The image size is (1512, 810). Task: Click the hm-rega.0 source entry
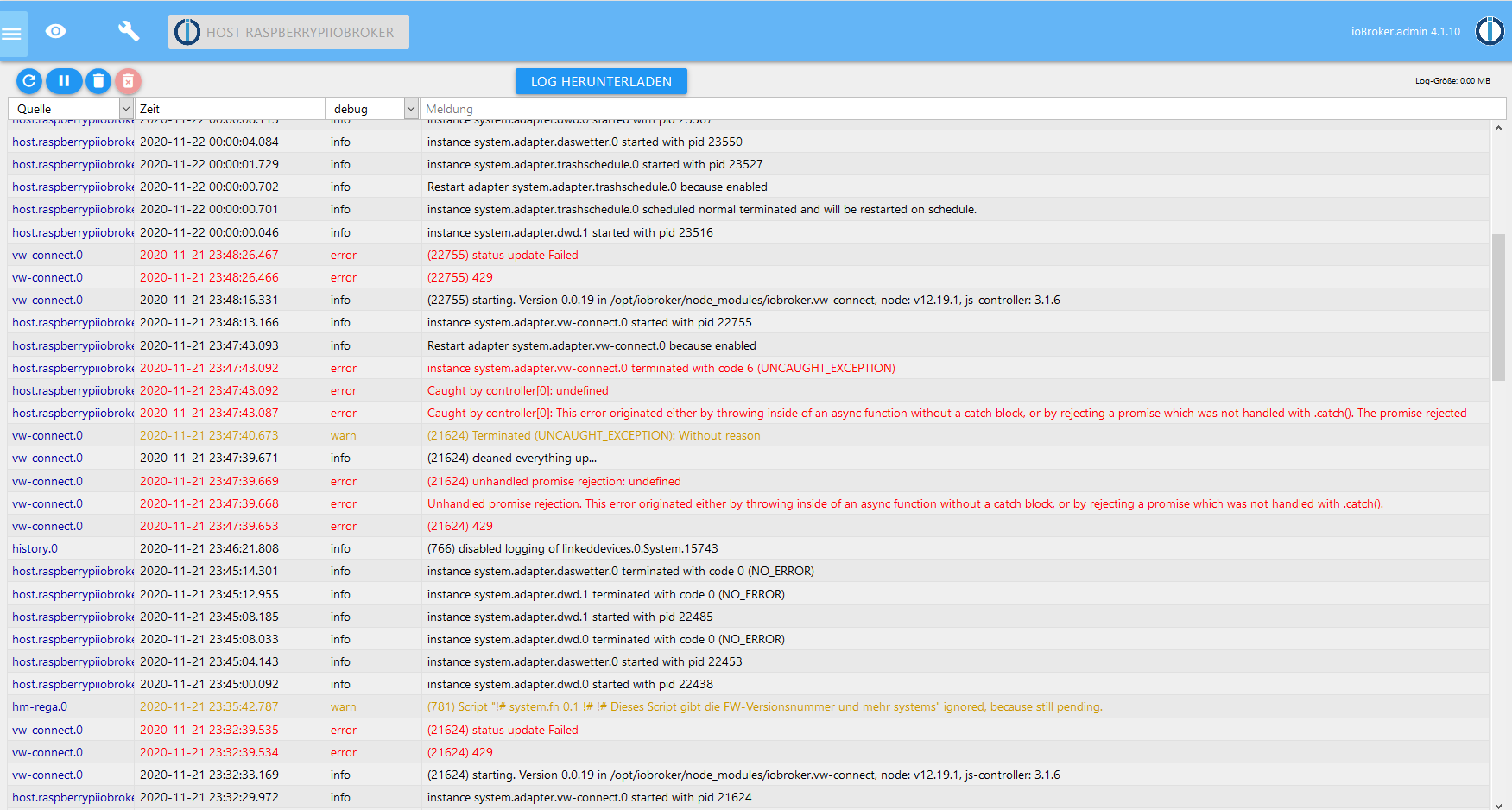(x=40, y=706)
